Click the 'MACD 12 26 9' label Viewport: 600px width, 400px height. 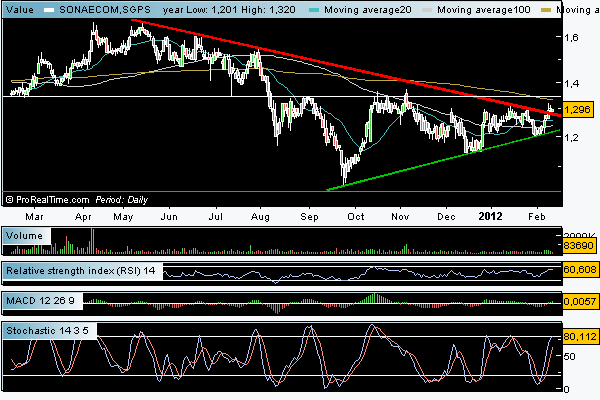(x=40, y=300)
